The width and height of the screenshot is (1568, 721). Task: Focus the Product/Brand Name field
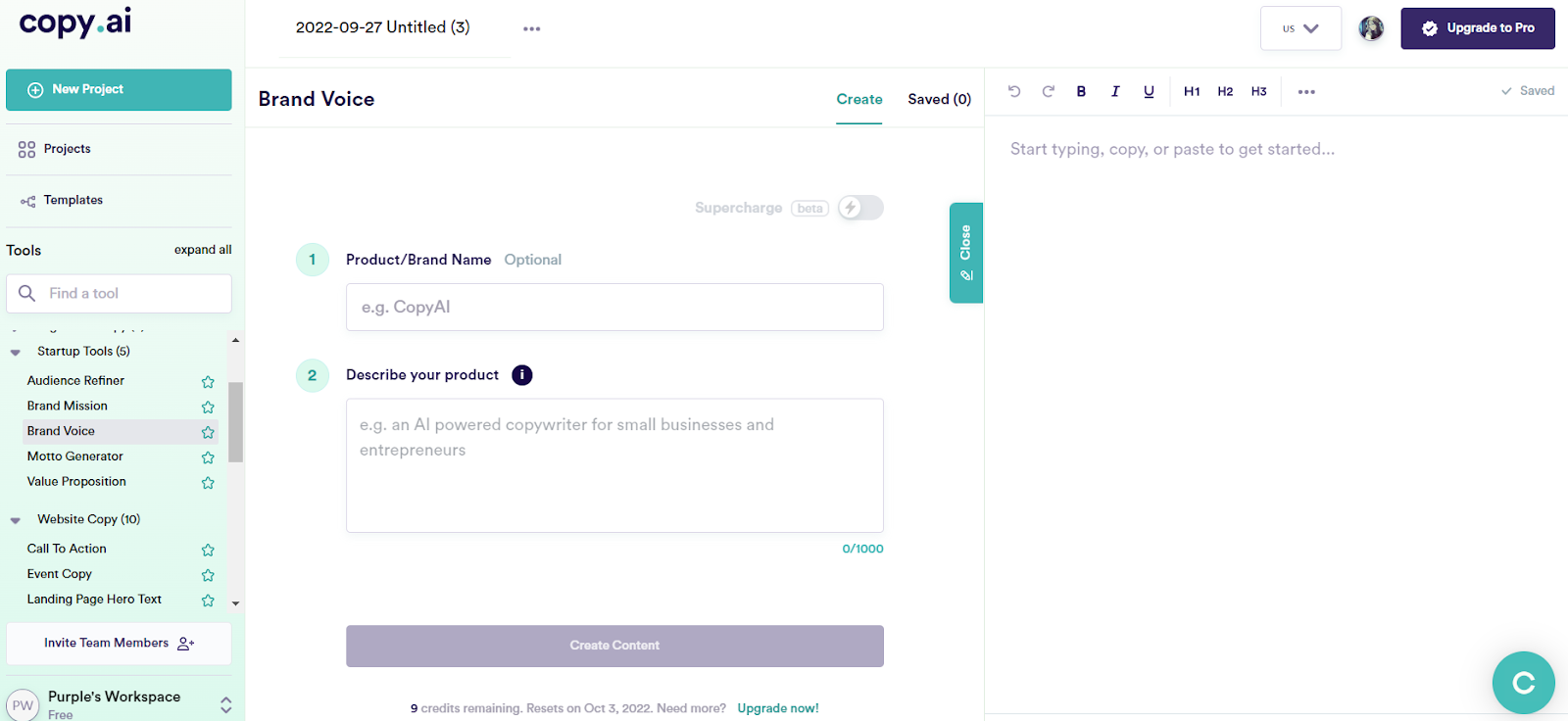pyautogui.click(x=614, y=307)
